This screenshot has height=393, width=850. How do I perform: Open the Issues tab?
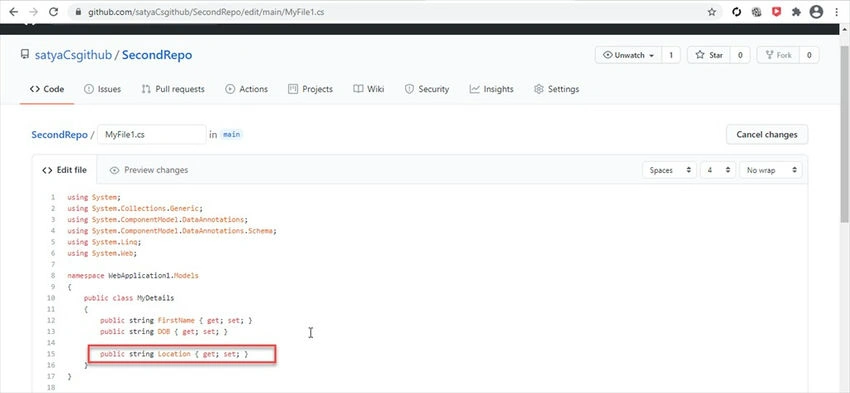tap(102, 89)
